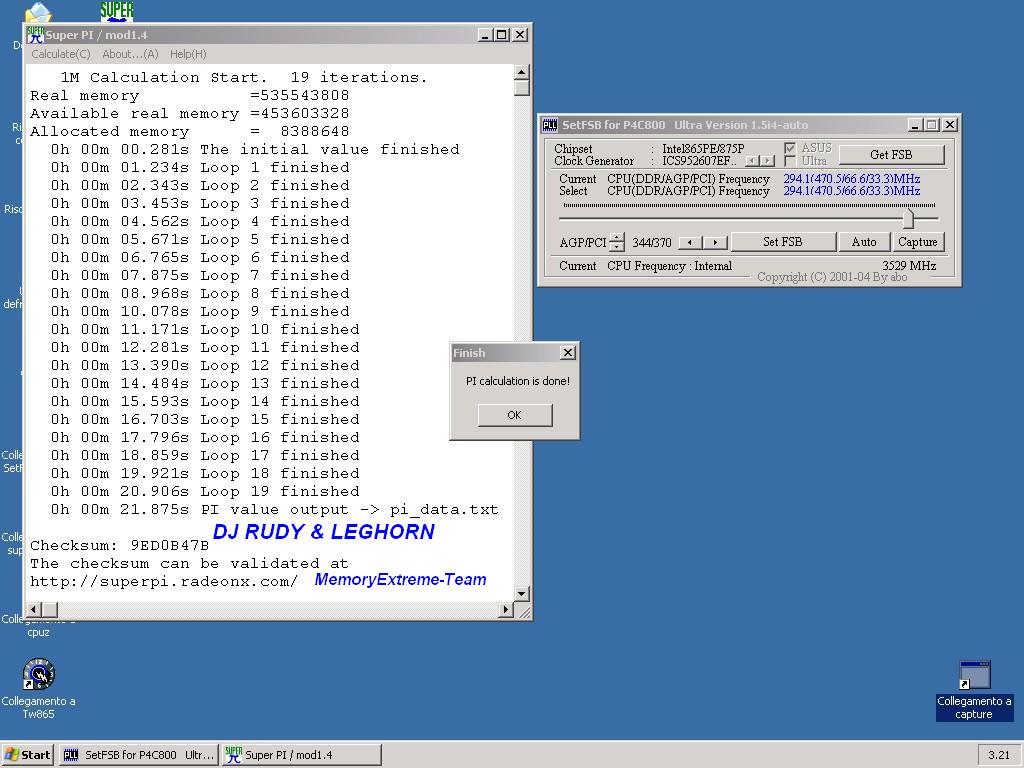Click the Select row frequency value in SetFSB
Screen dimensions: 1024x768
click(x=852, y=191)
